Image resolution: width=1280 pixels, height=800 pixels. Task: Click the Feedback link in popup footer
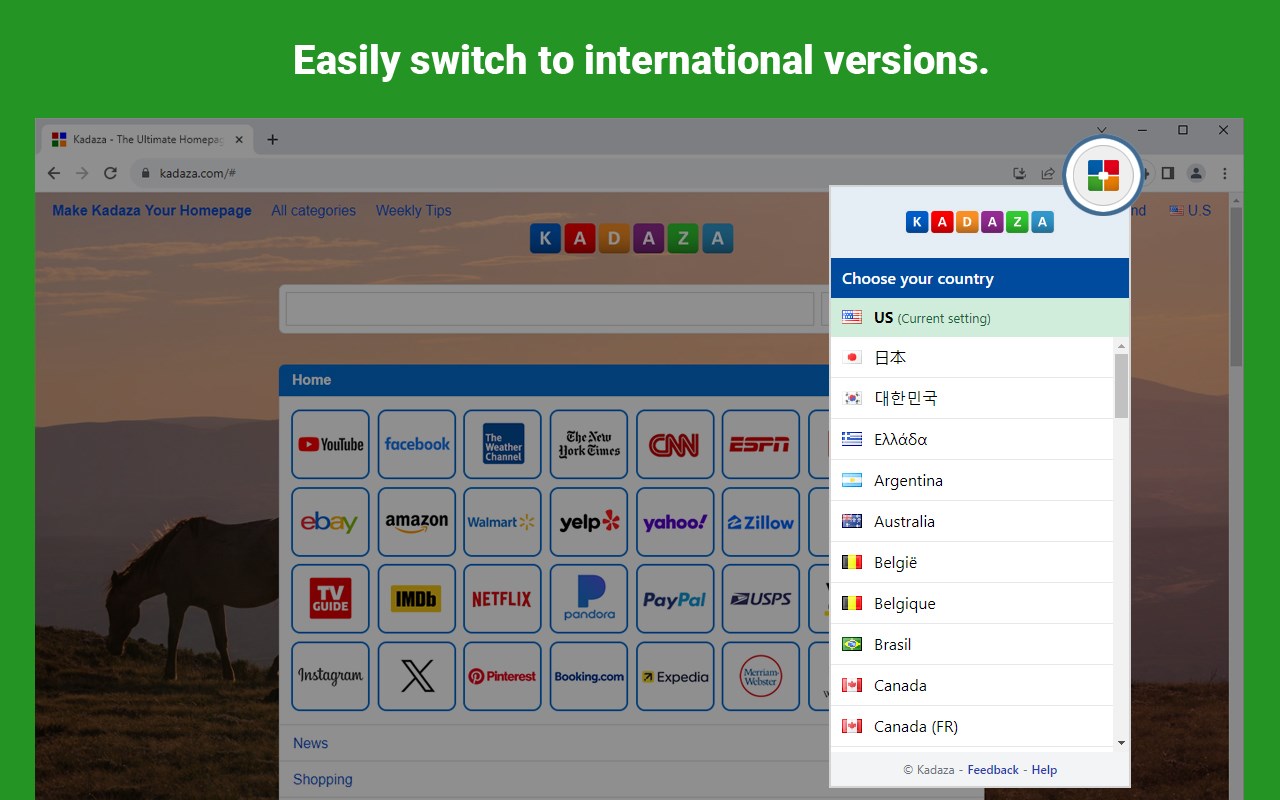coord(993,770)
